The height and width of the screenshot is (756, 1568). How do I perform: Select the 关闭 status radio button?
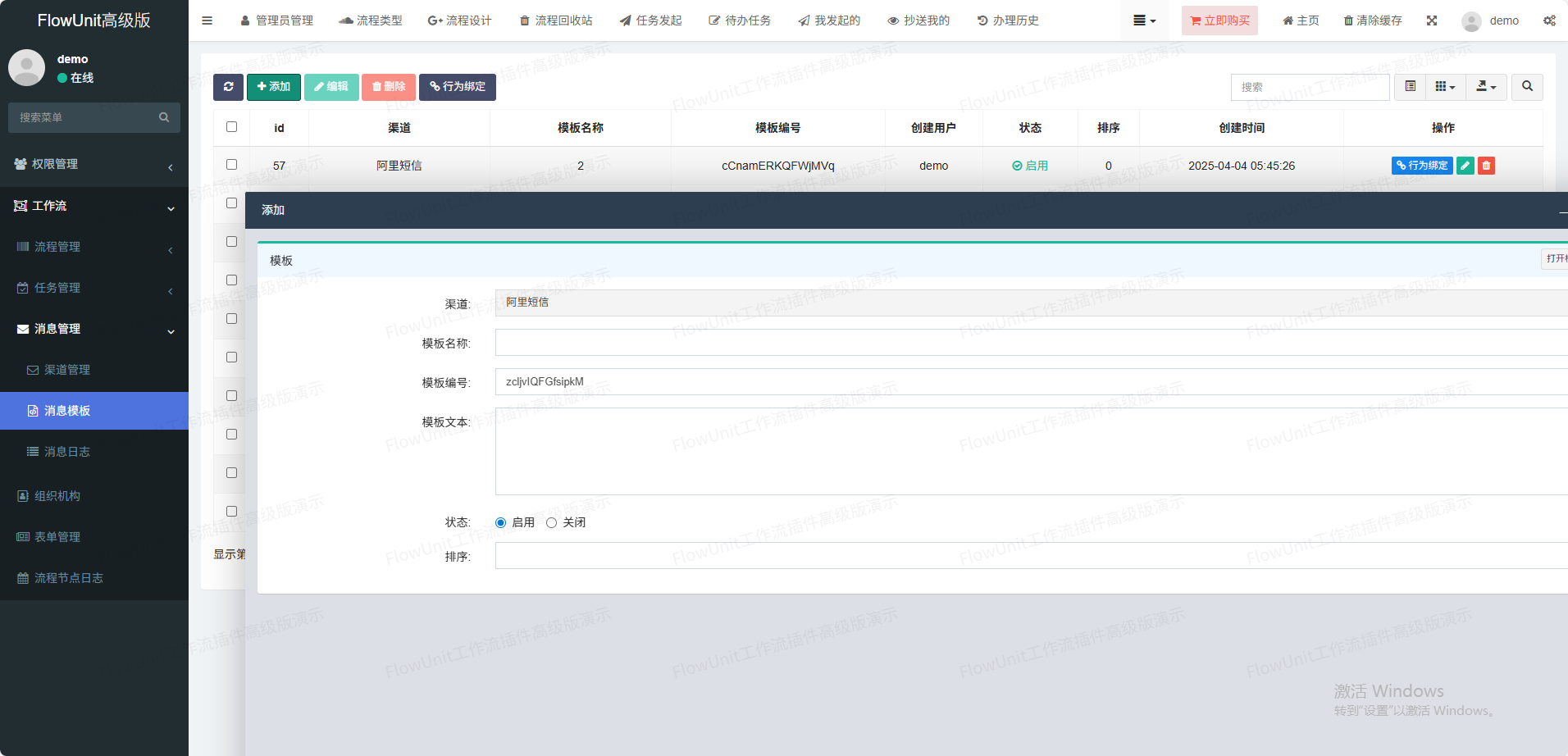point(552,523)
